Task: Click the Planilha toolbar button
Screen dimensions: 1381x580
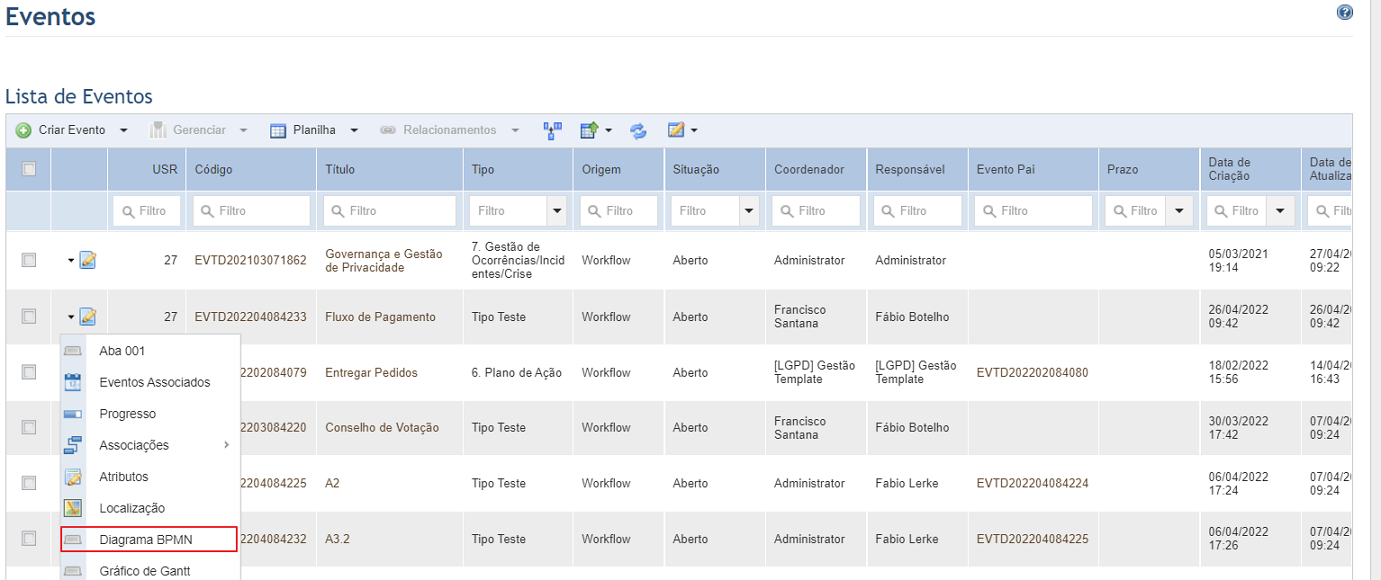Action: click(x=304, y=130)
